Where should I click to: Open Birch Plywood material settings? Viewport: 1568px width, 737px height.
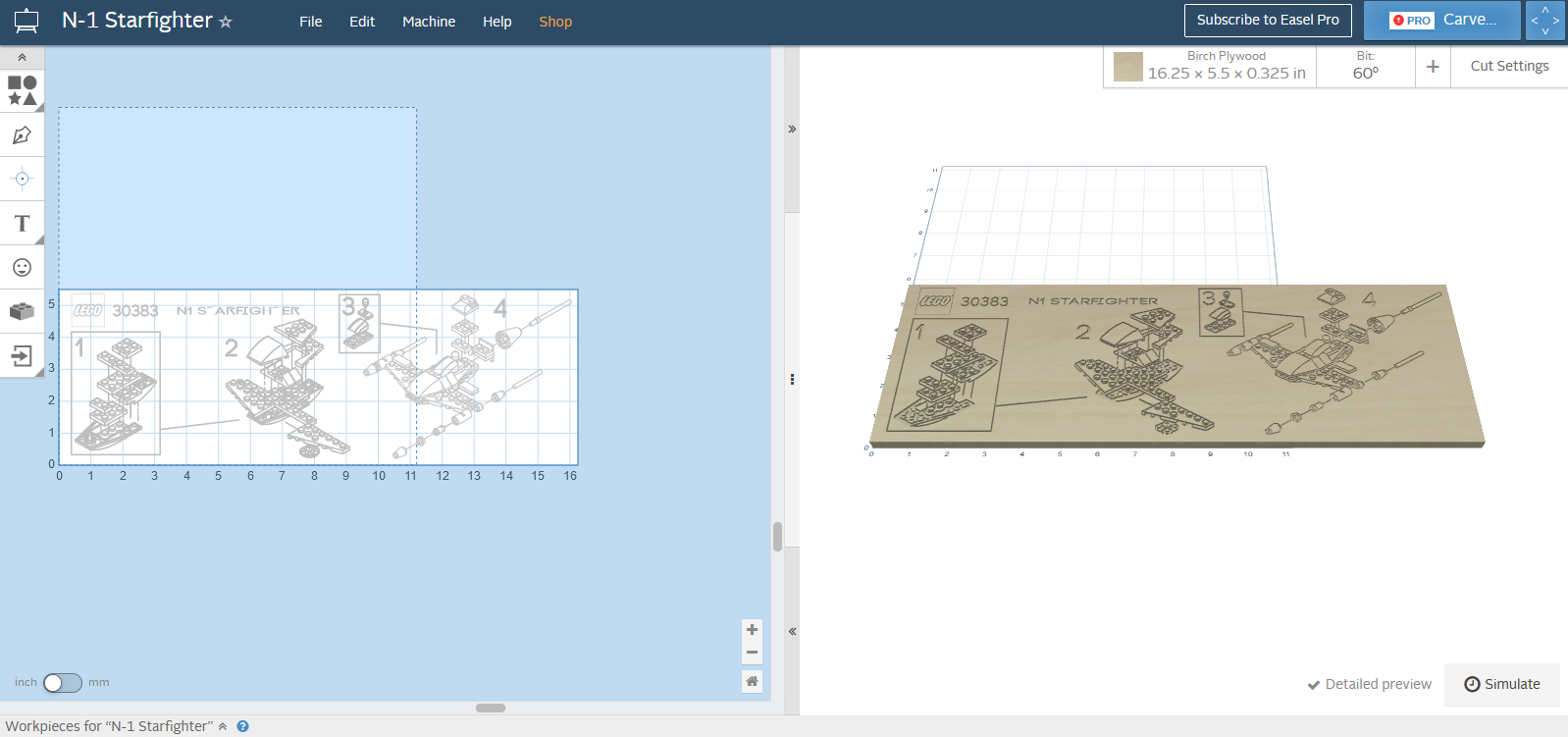(1210, 66)
